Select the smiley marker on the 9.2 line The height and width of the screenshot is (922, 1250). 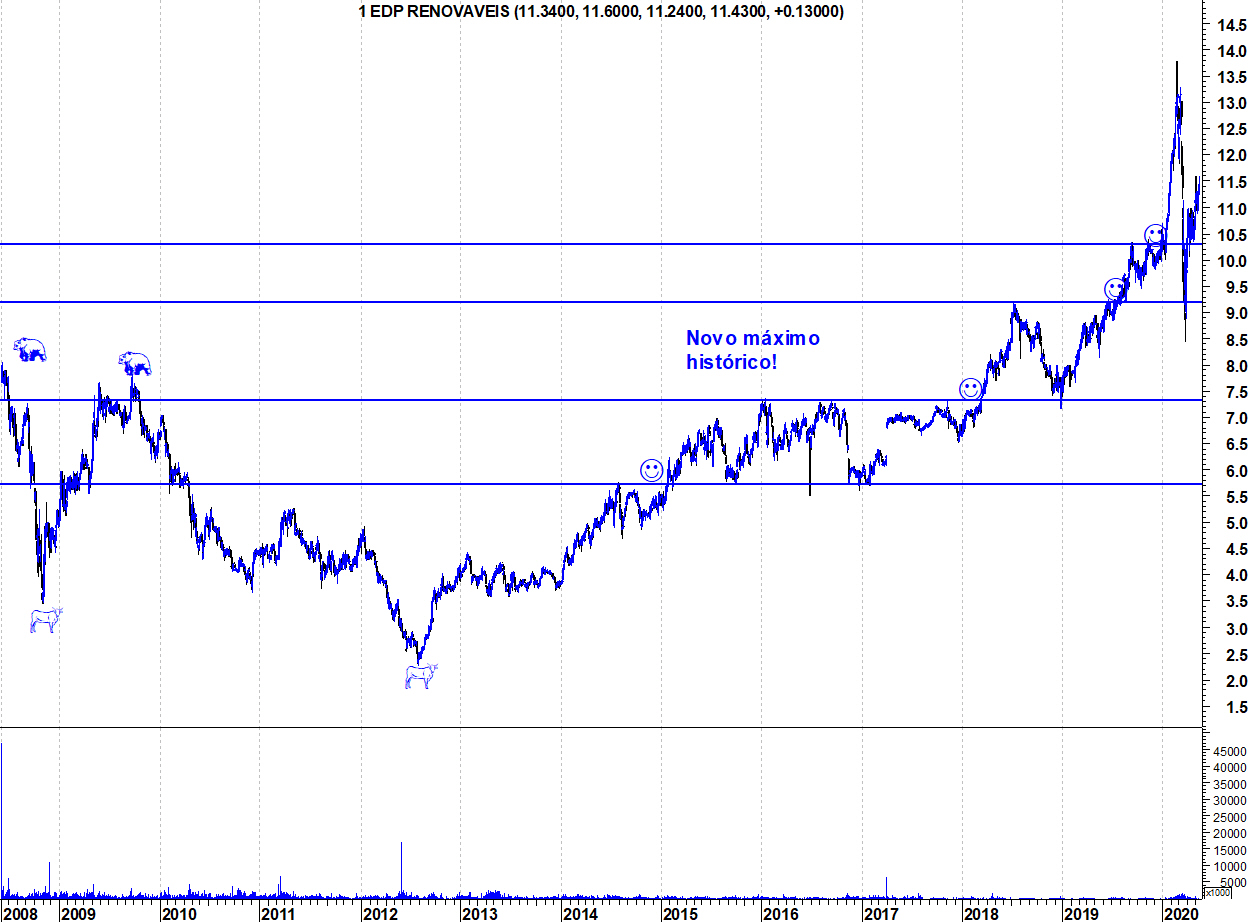[1115, 290]
